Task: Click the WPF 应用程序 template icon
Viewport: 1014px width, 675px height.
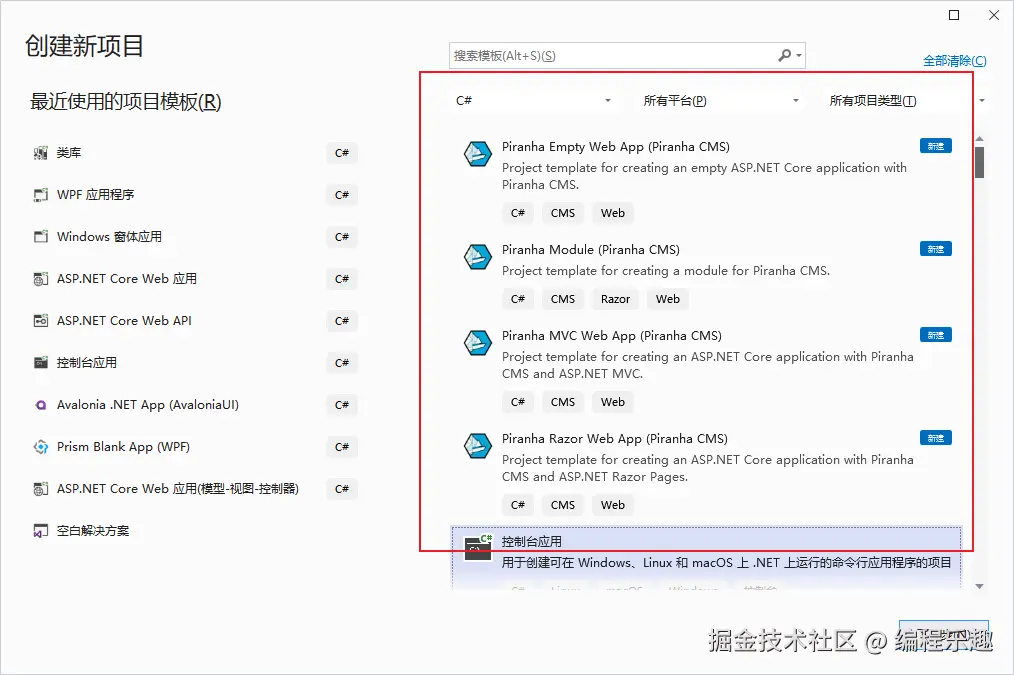Action: [x=41, y=195]
